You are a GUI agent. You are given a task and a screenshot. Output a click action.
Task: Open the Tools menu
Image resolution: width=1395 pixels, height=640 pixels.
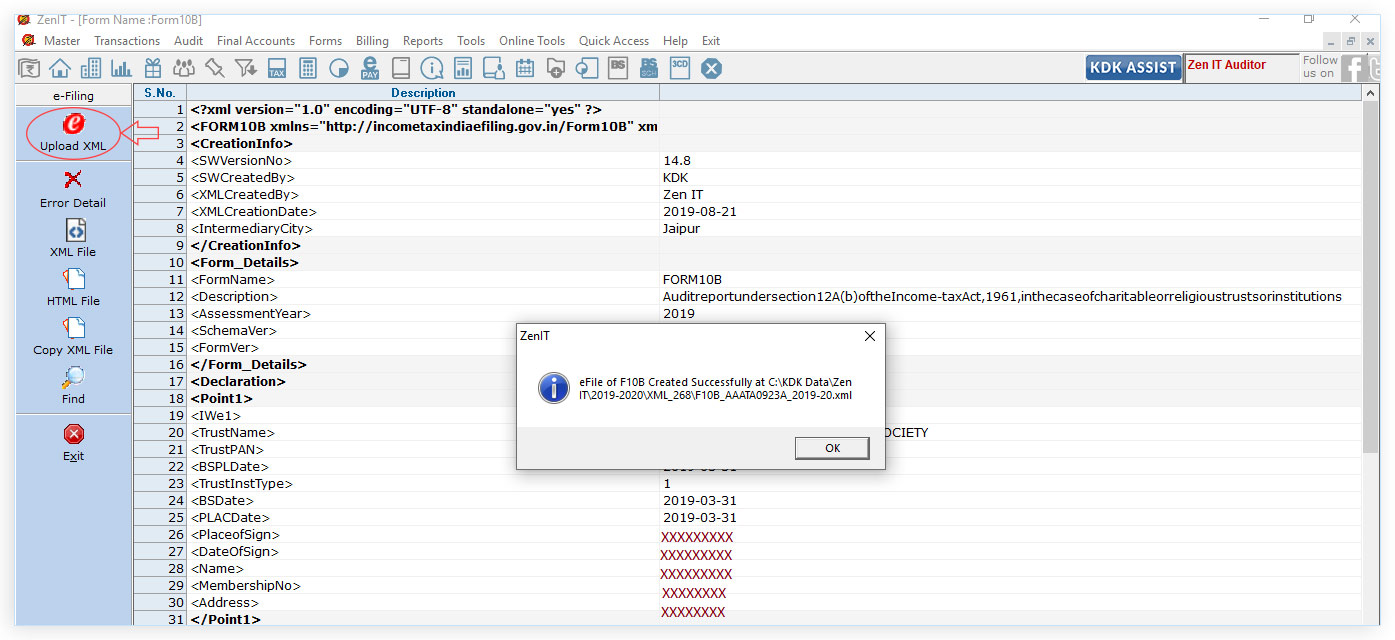pos(471,41)
